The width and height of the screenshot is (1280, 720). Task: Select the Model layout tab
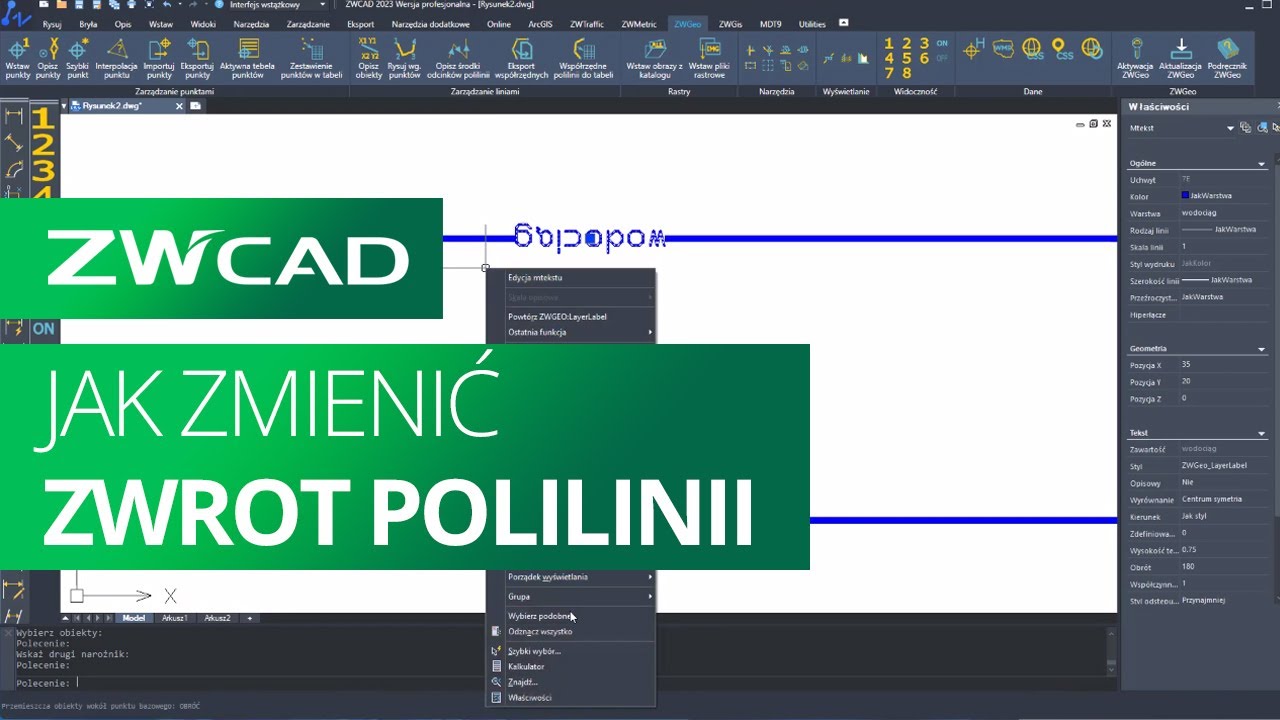point(133,618)
